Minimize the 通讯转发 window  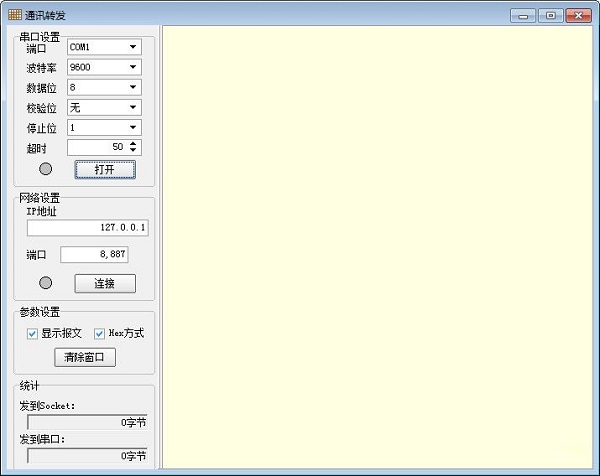[x=523, y=15]
